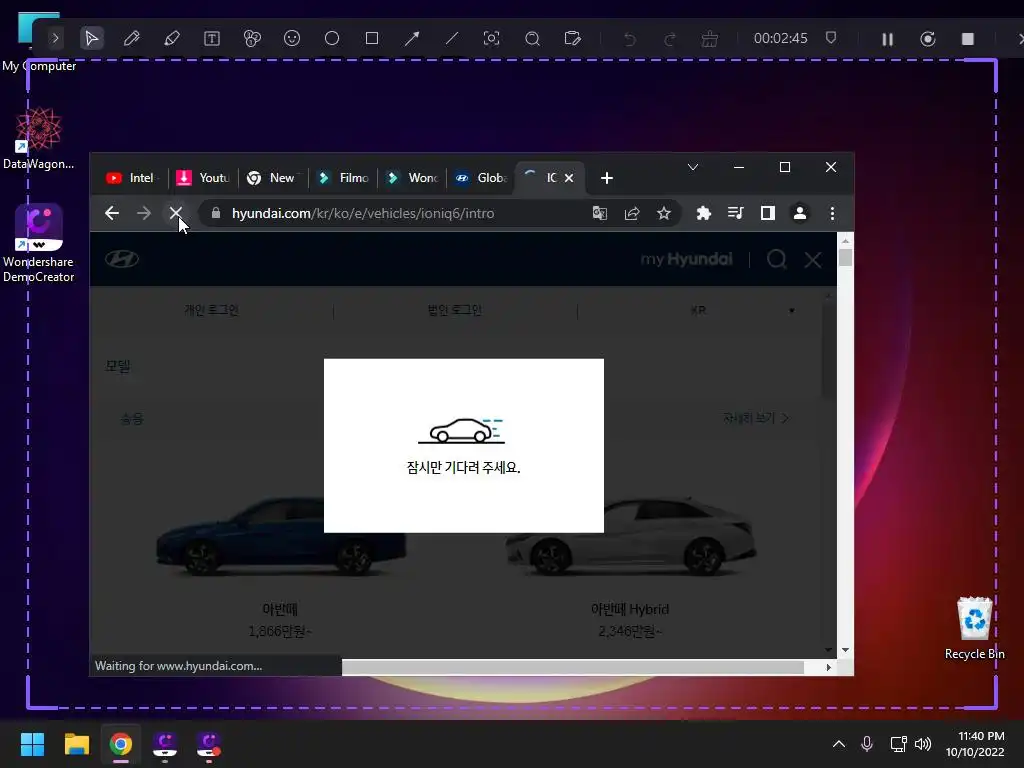Open Chrome from taskbar
Viewport: 1024px width, 768px height.
tap(121, 744)
